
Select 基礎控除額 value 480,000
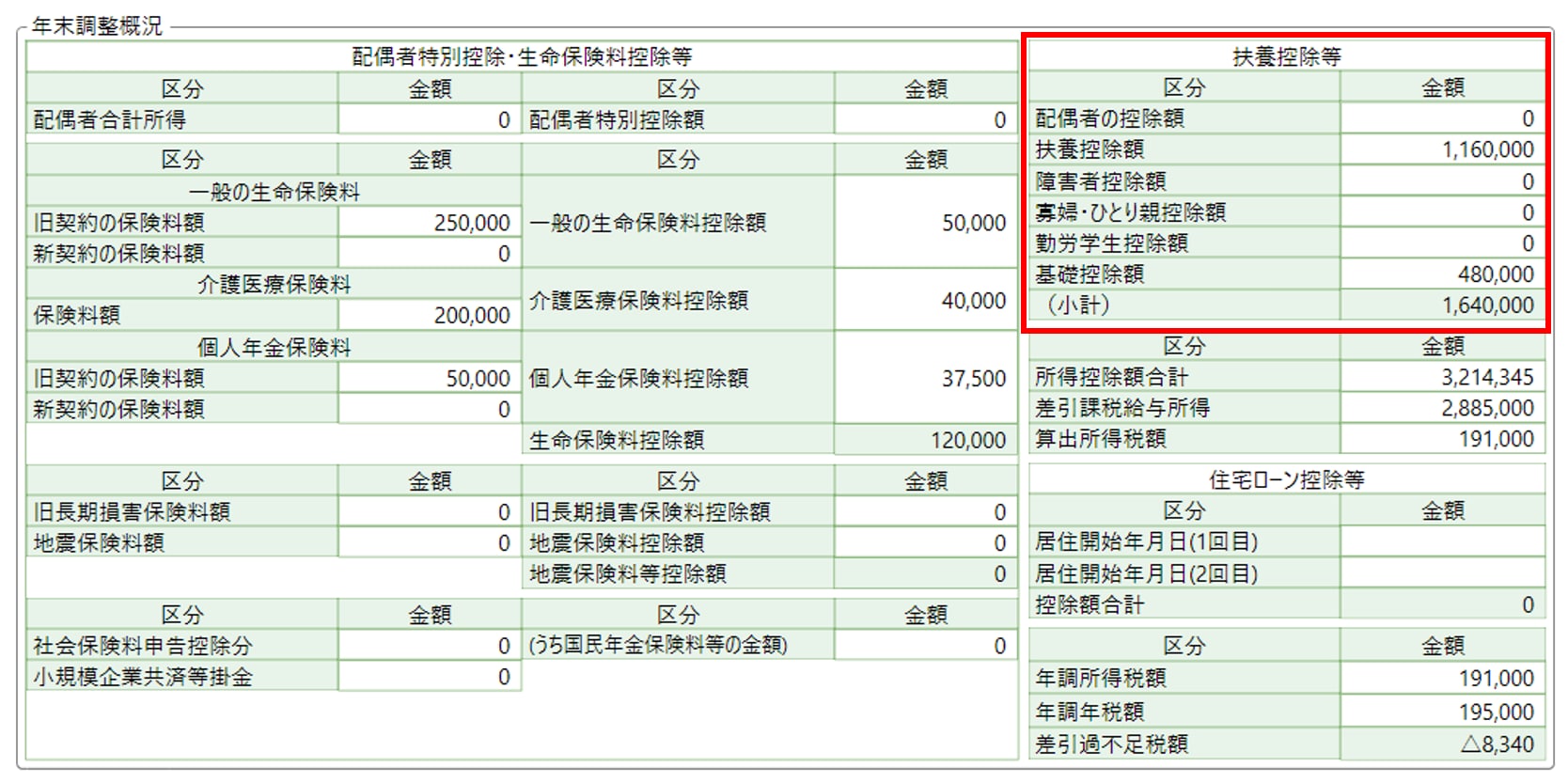[1442, 274]
